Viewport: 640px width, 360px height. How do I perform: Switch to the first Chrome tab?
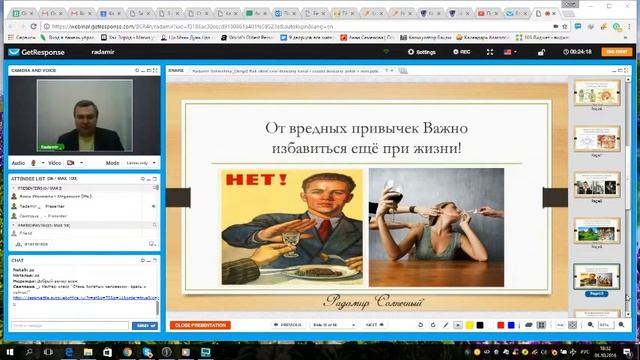23,13
